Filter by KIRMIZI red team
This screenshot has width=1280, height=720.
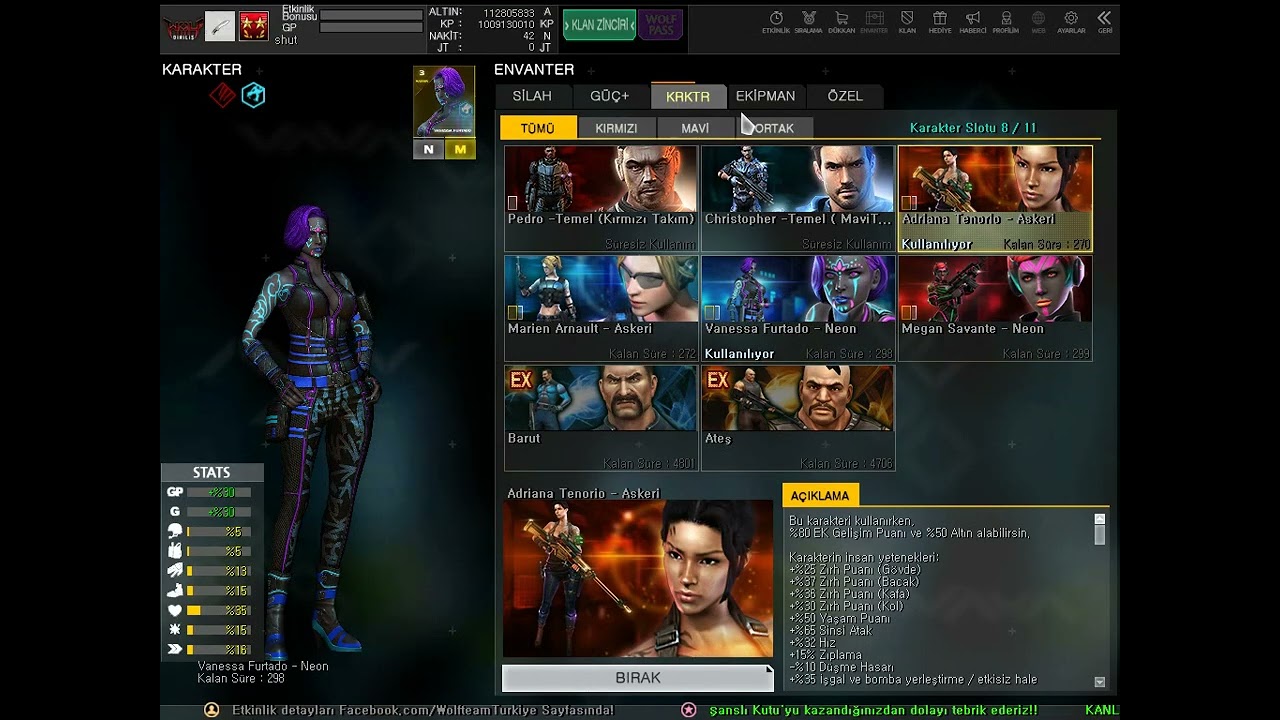[616, 128]
